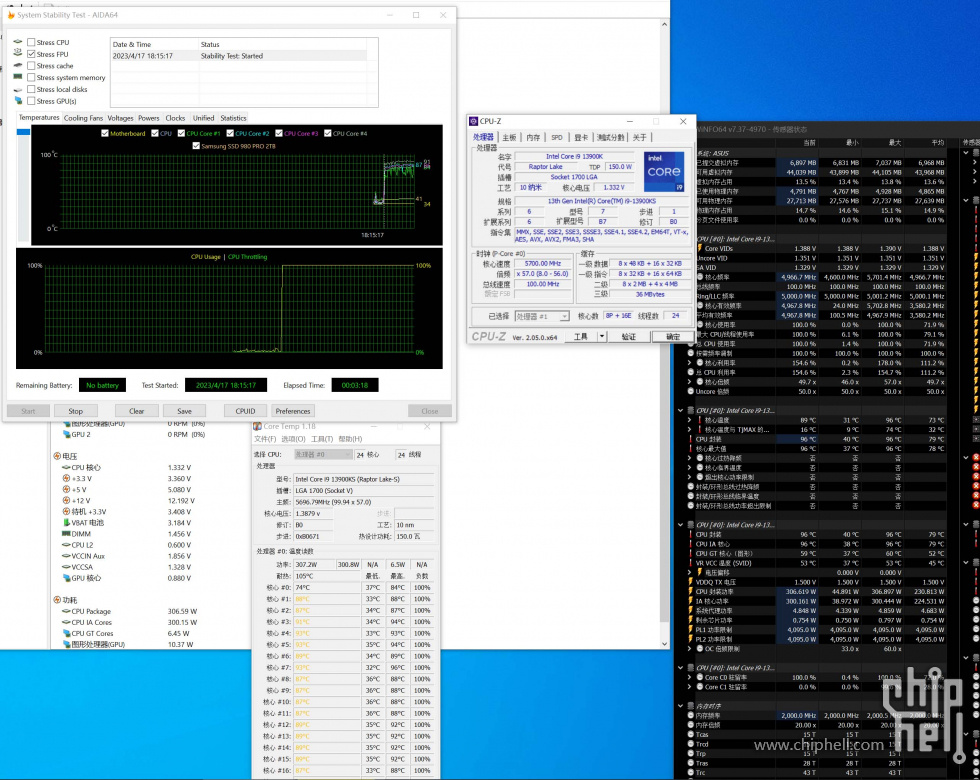Click the memory stick icon beside Stress system memory
The image size is (980, 780).
pyautogui.click(x=18, y=77)
